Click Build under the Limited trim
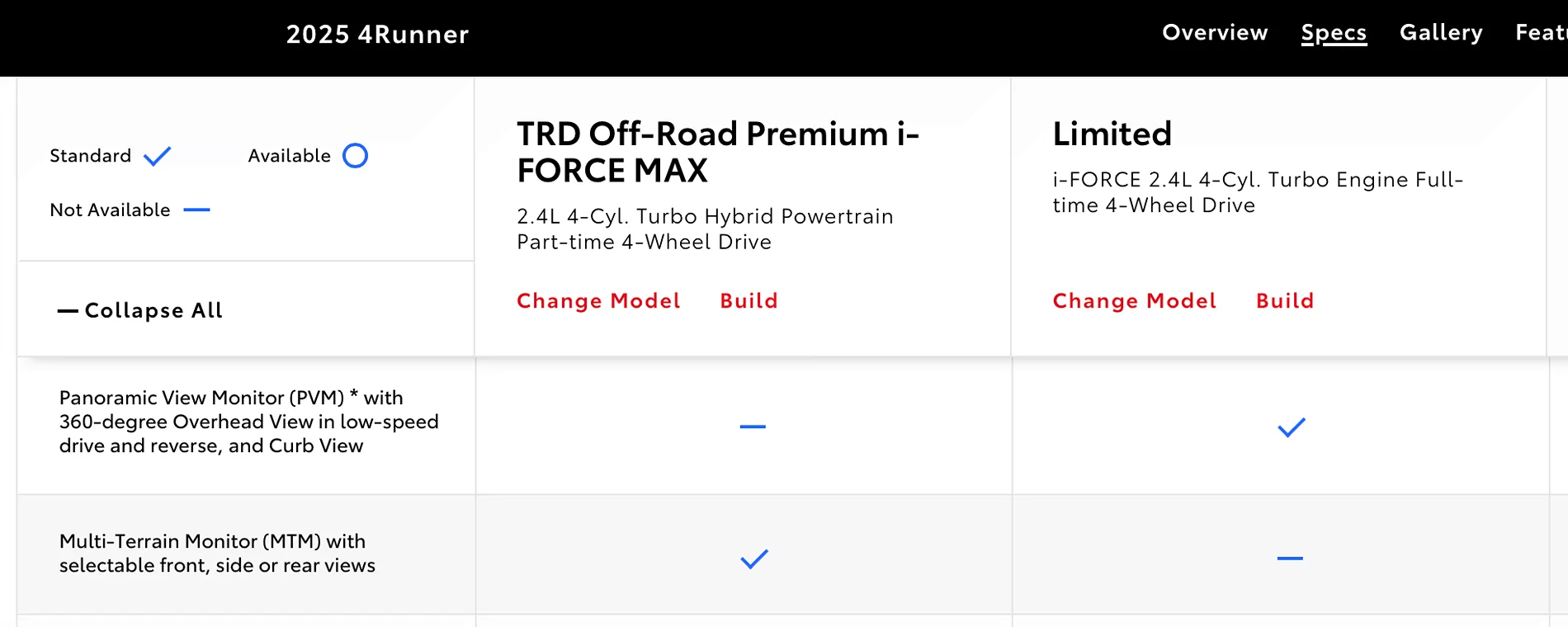The width and height of the screenshot is (1568, 627). (x=1284, y=300)
